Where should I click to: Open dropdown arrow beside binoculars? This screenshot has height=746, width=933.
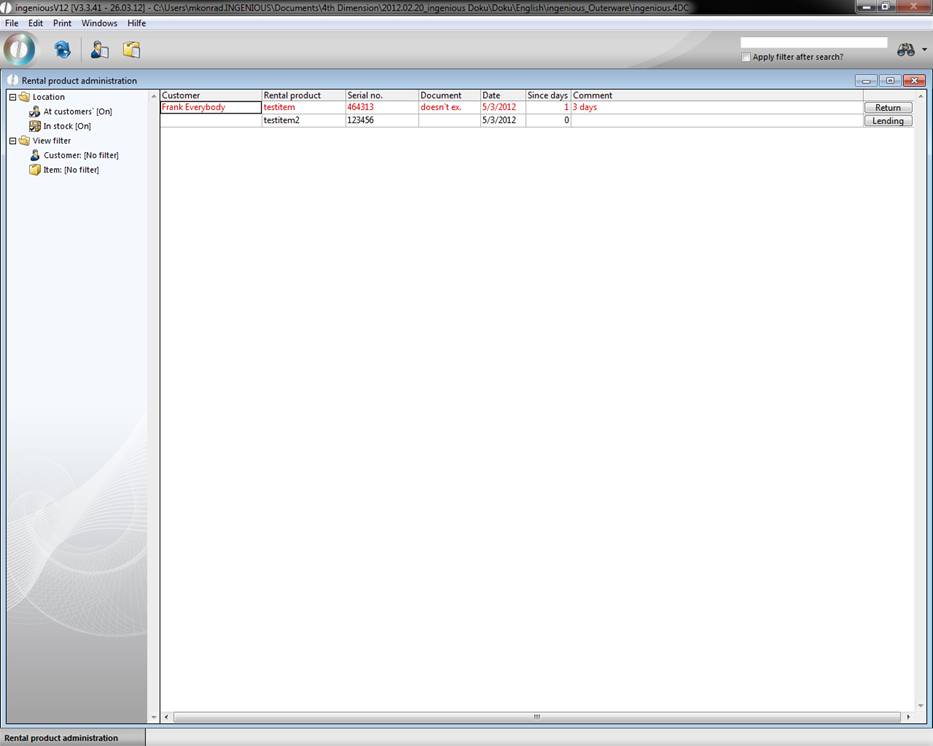click(x=924, y=50)
